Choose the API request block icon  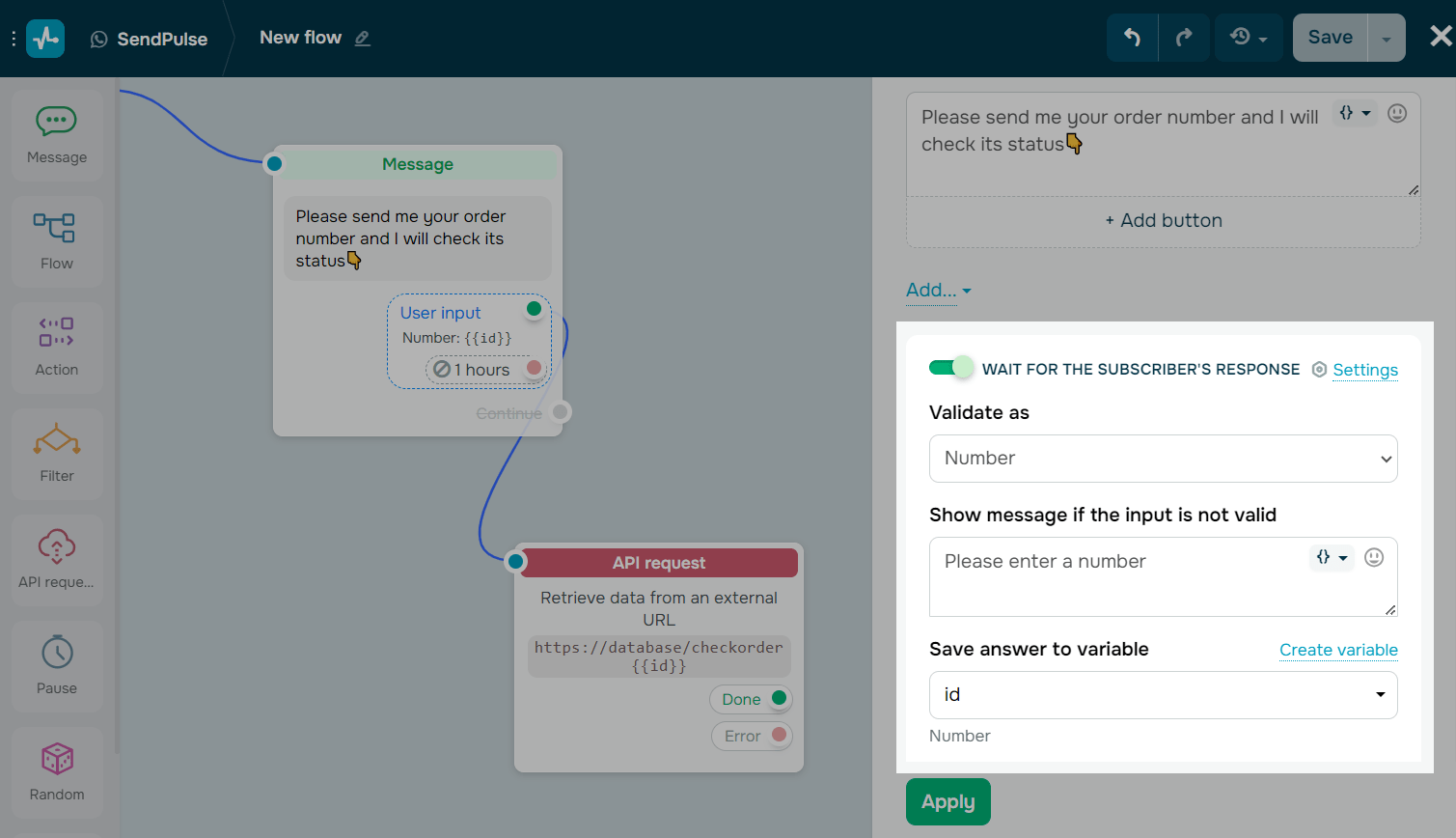pos(56,559)
